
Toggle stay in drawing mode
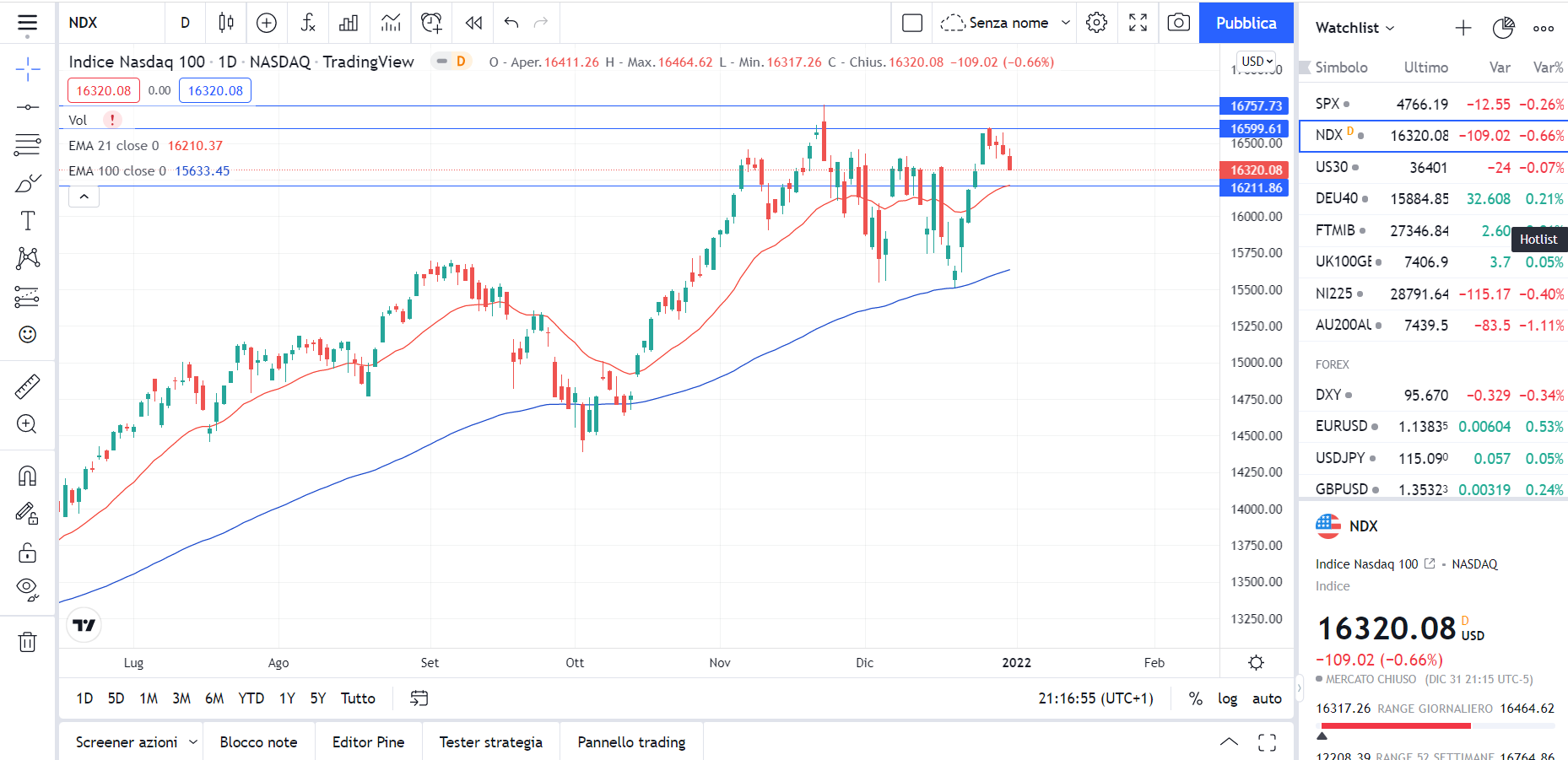coord(27,514)
